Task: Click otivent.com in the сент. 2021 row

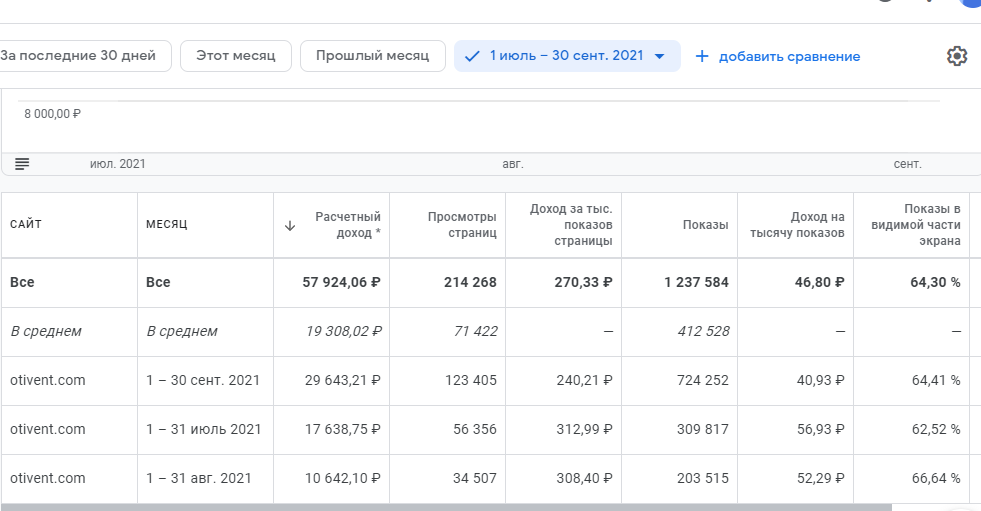Action: [48, 380]
